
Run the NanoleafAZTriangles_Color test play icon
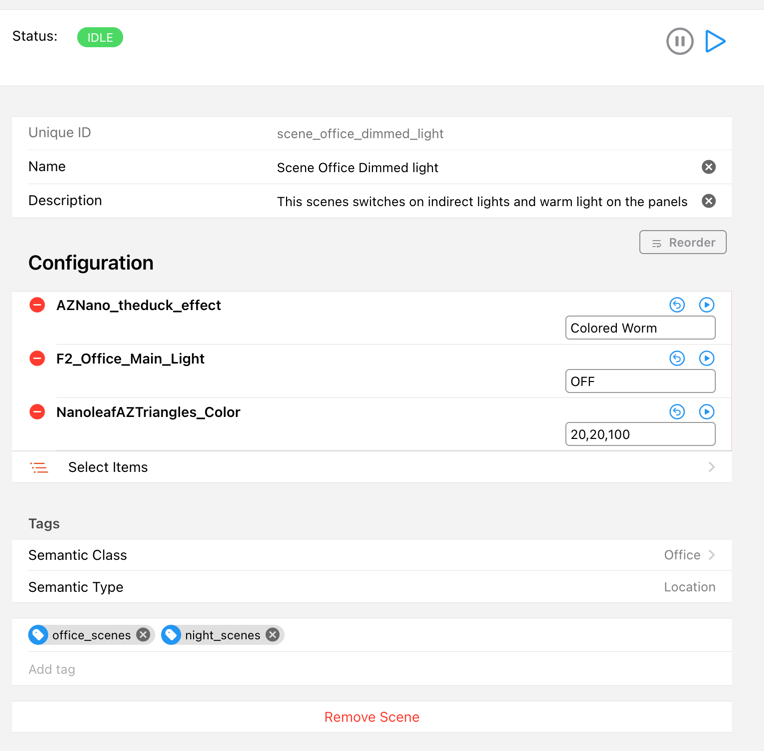click(x=706, y=411)
